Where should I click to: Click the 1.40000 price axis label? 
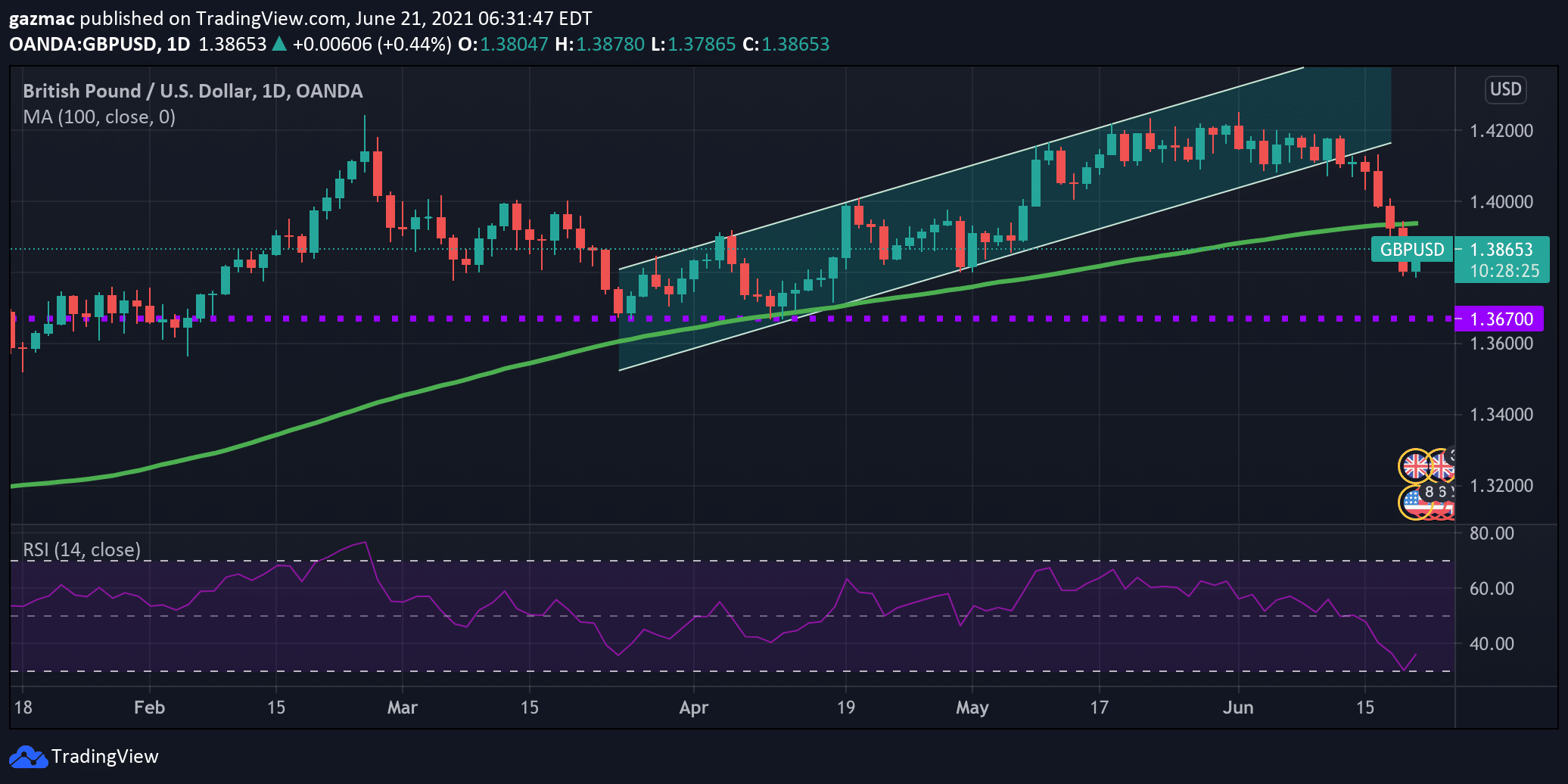[1501, 202]
